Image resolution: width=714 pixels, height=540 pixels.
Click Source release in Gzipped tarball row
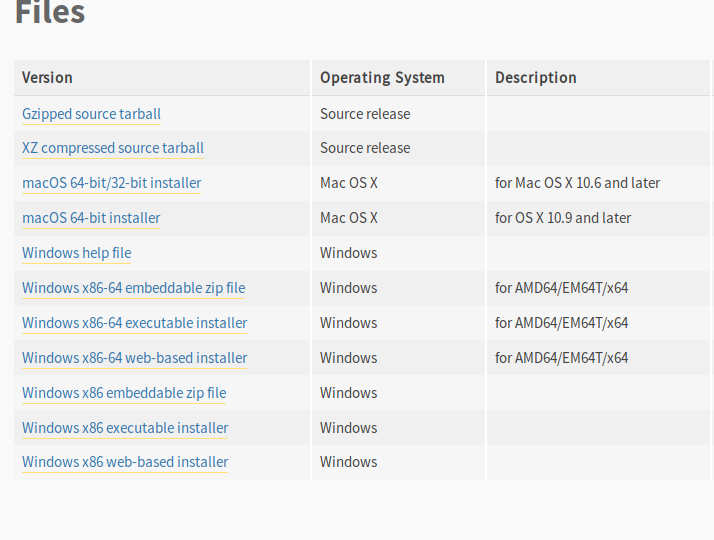click(x=365, y=114)
